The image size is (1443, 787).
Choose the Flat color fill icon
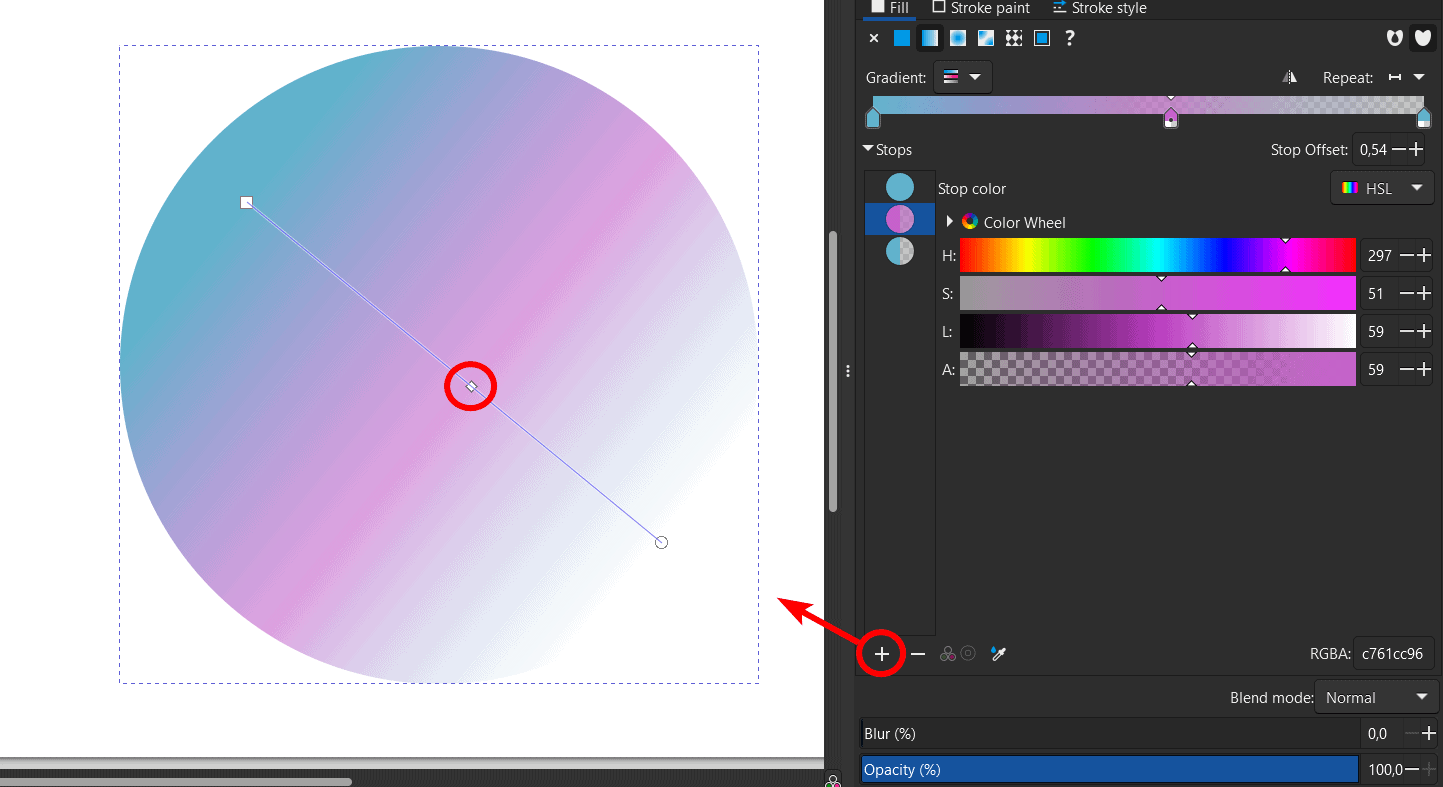pos(902,38)
